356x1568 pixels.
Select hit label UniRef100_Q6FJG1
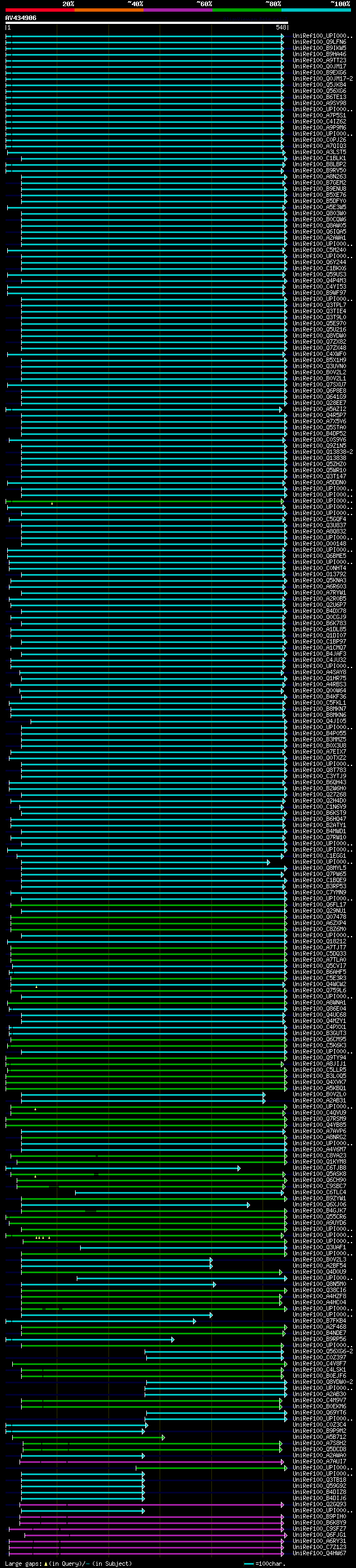tap(319, 1535)
